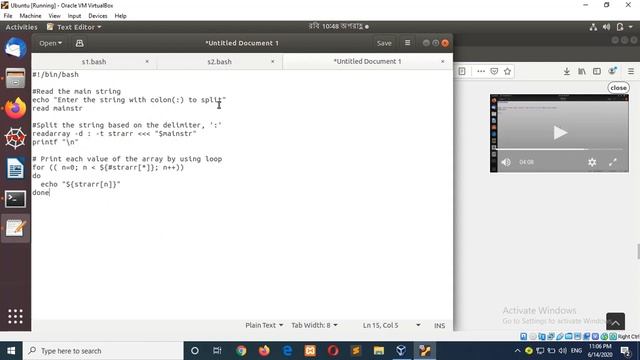Open video player settings gear
Image resolution: width=640 pixels, height=360 pixels.
[592, 162]
